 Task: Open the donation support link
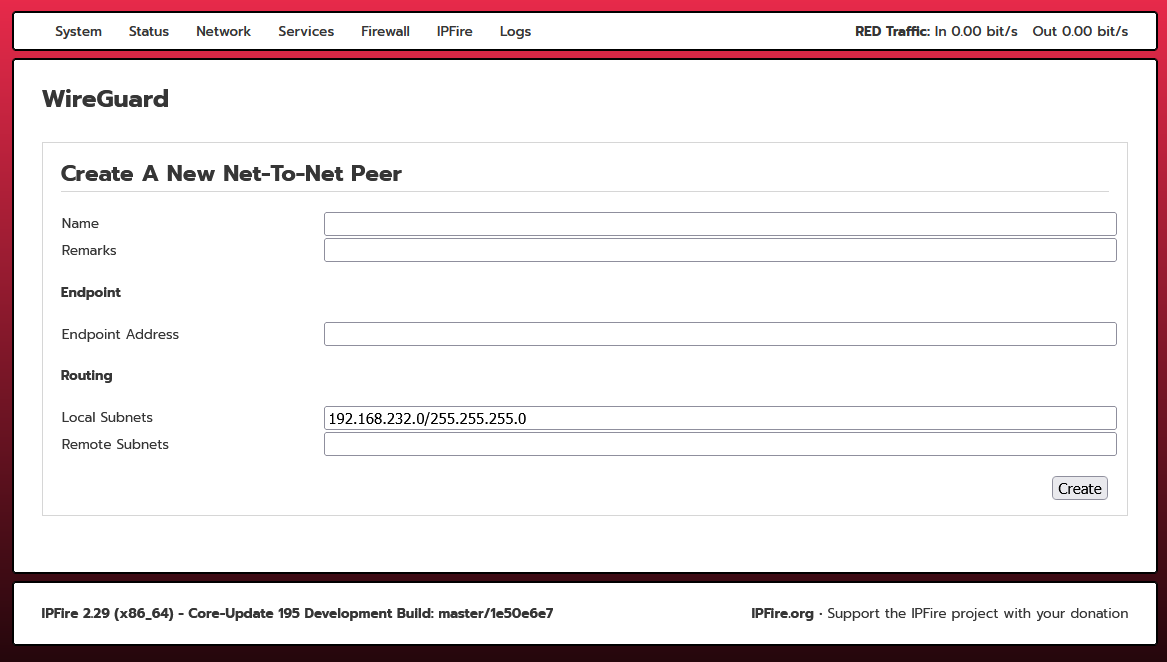coord(978,614)
